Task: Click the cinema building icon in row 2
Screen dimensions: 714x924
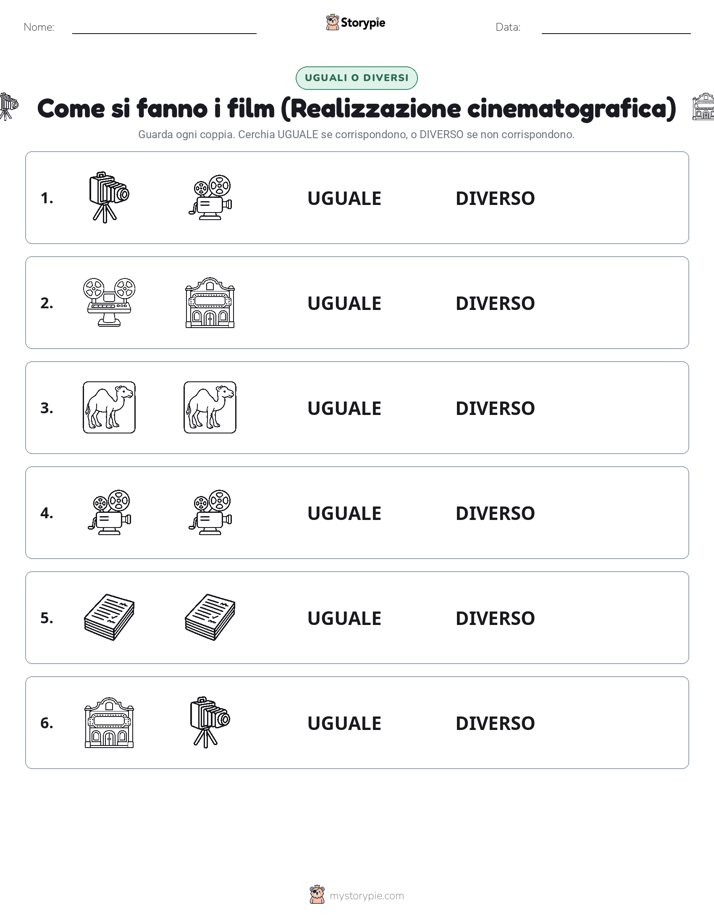Action: pyautogui.click(x=210, y=302)
